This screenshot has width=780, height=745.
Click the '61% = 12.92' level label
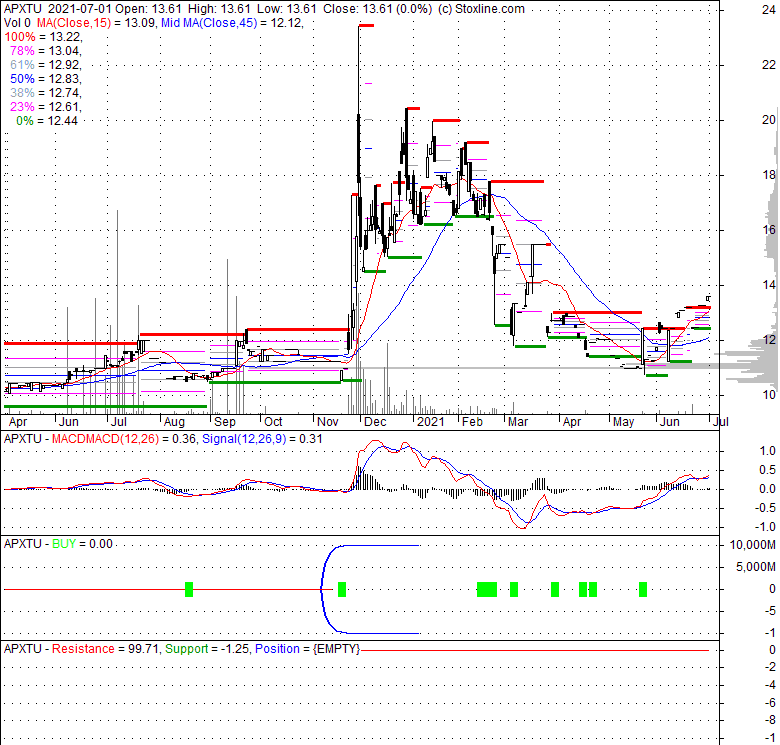click(46, 65)
